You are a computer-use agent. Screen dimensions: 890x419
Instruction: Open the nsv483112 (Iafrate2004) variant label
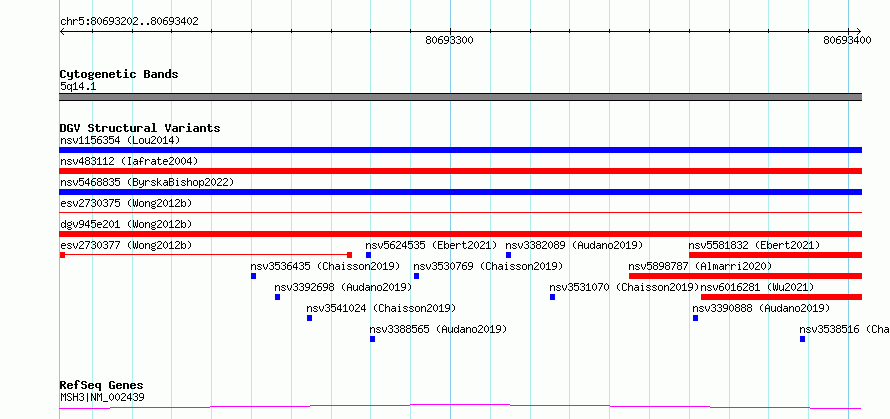pos(129,161)
